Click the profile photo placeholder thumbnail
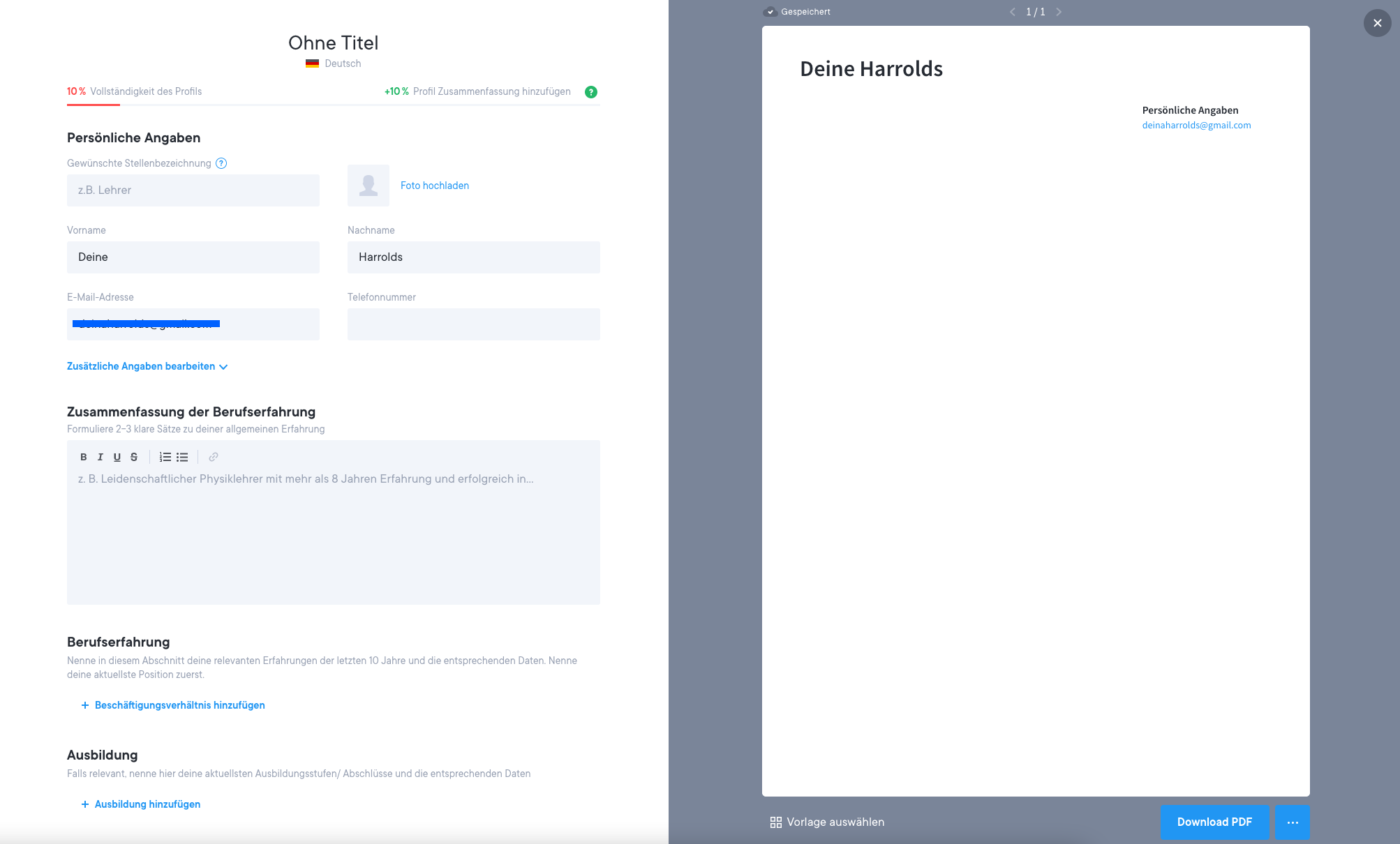1400x844 pixels. [368, 186]
